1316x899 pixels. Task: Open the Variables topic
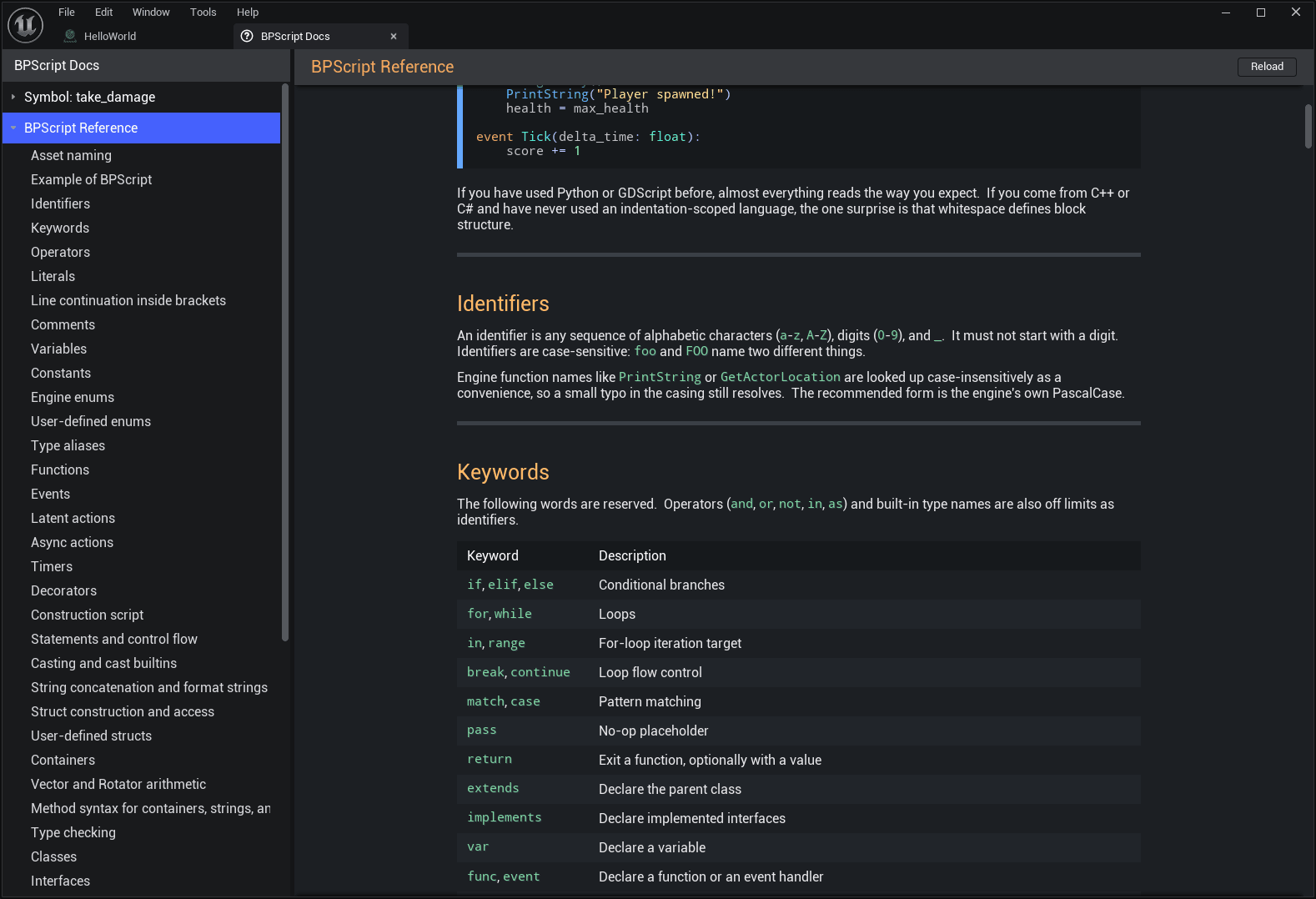(x=58, y=349)
